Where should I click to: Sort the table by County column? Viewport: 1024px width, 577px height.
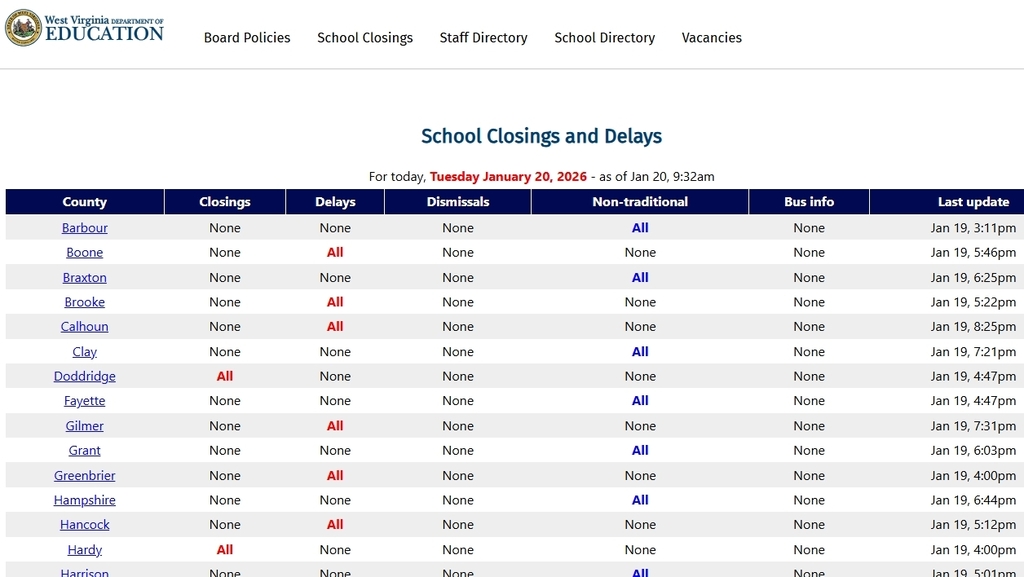[84, 201]
